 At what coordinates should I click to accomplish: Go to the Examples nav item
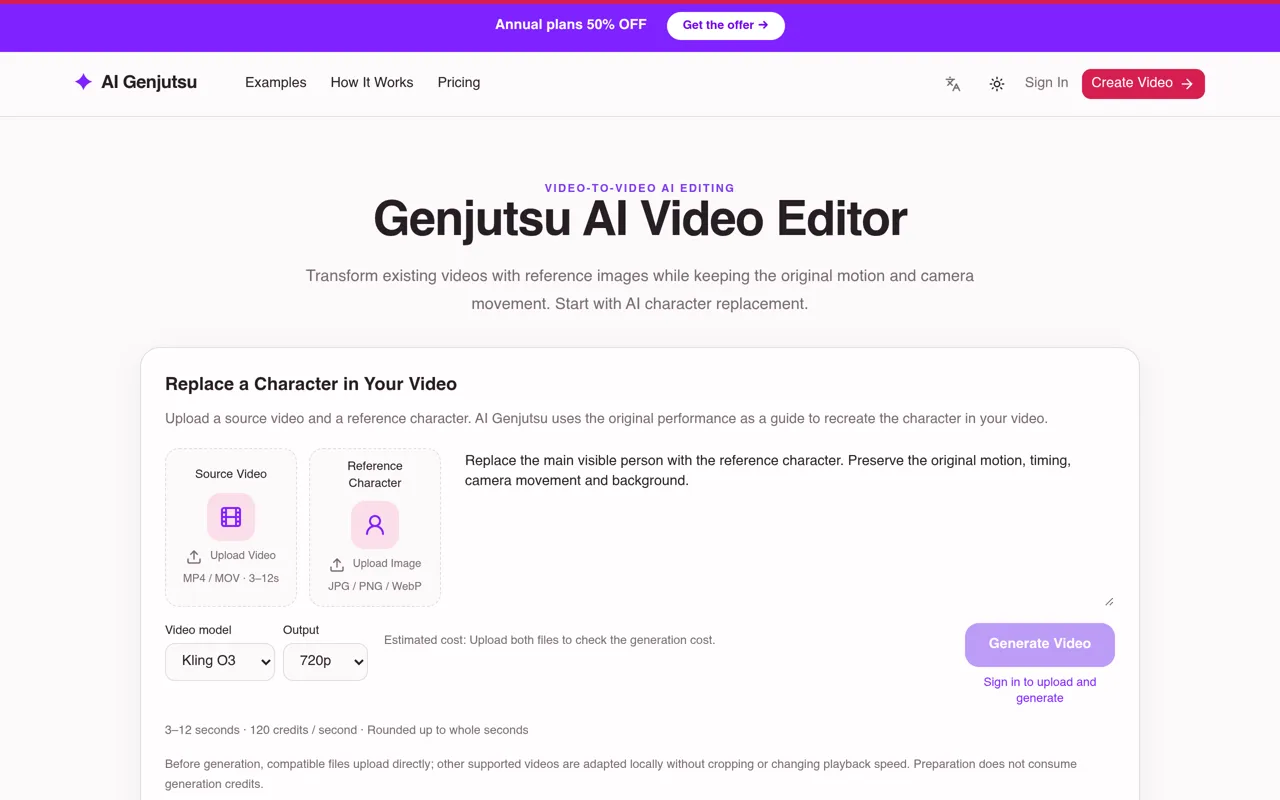tap(276, 82)
